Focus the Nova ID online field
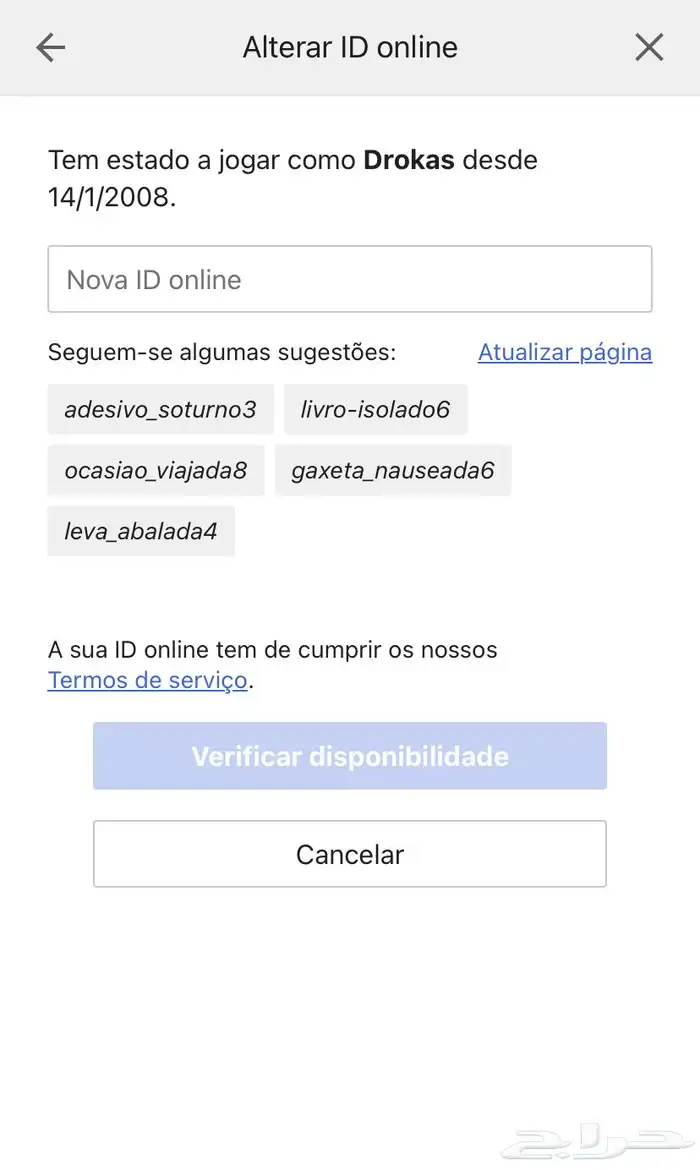Viewport: 700px width, 1170px height. coord(350,279)
